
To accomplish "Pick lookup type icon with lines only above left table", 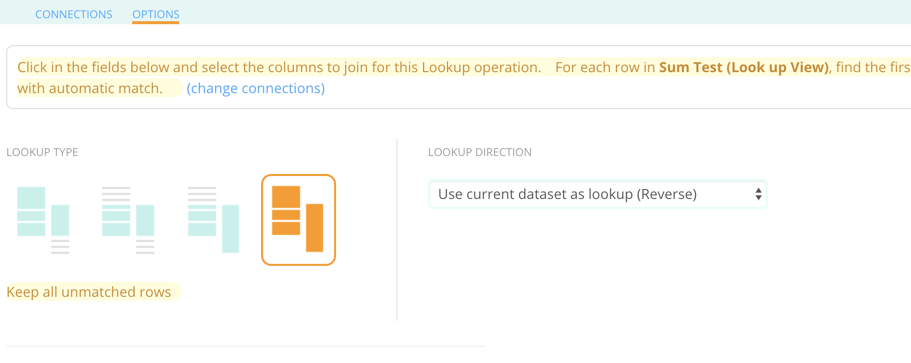I will point(213,220).
